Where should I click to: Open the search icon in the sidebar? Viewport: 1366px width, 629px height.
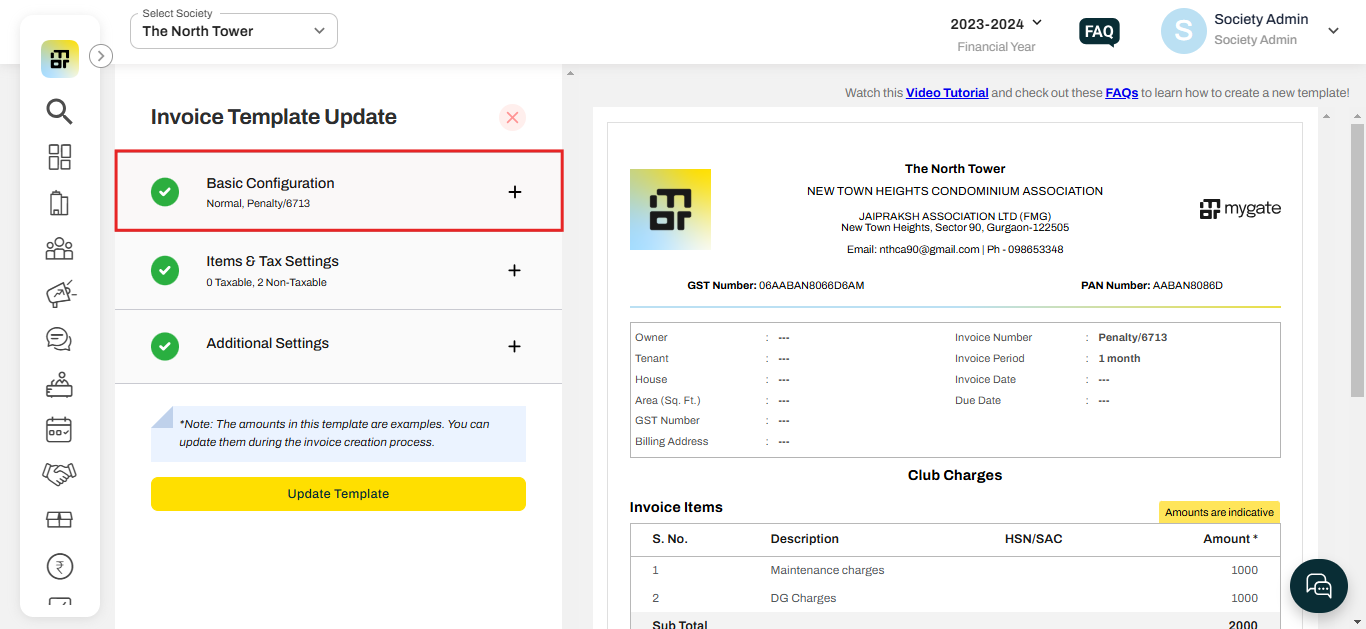coord(59,112)
